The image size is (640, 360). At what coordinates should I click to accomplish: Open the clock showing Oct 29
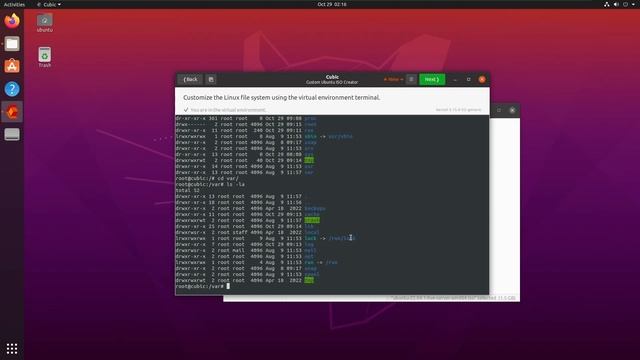click(x=332, y=4)
